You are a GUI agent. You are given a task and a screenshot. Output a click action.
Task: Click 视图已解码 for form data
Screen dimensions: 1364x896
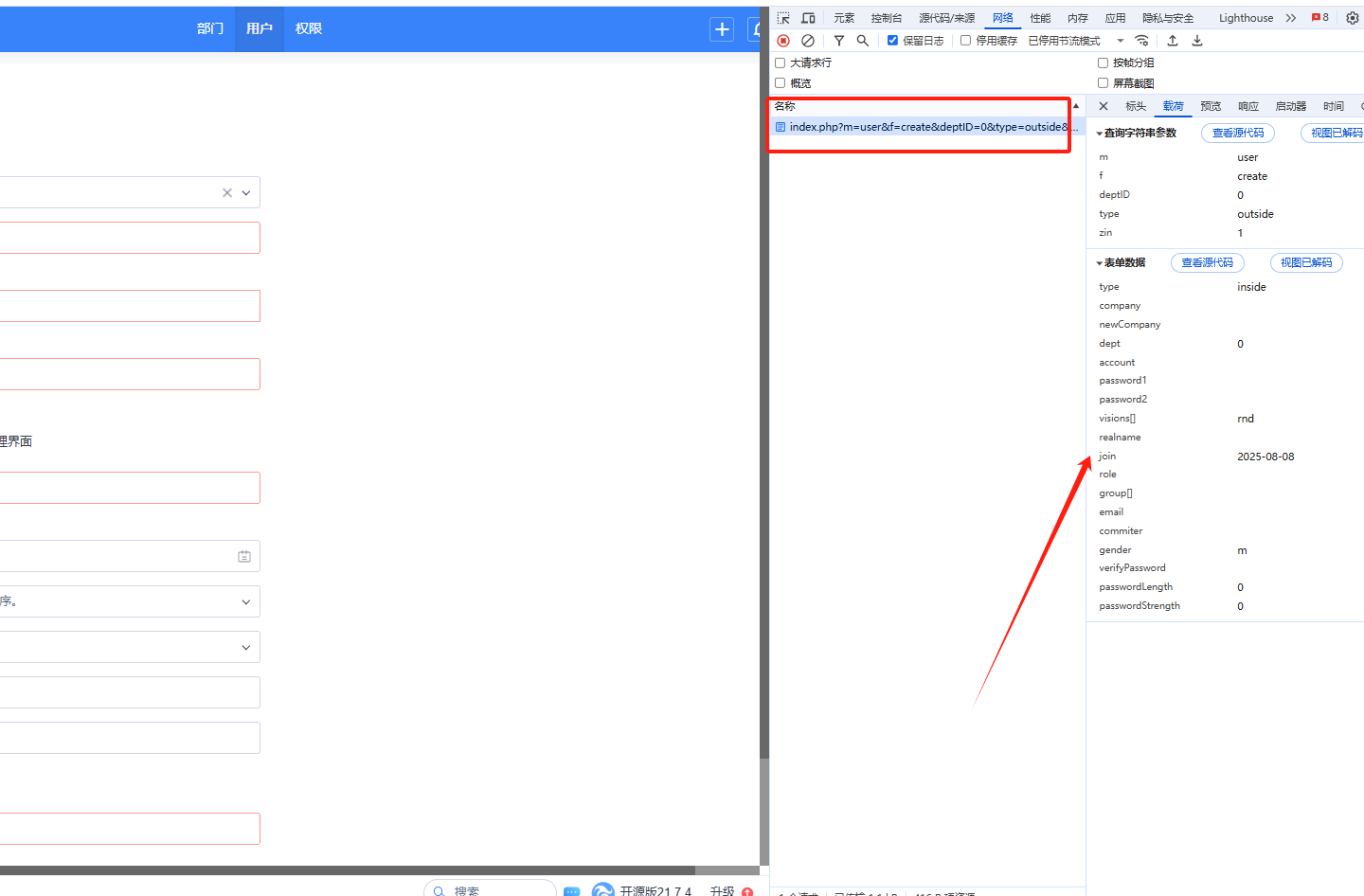point(1306,262)
